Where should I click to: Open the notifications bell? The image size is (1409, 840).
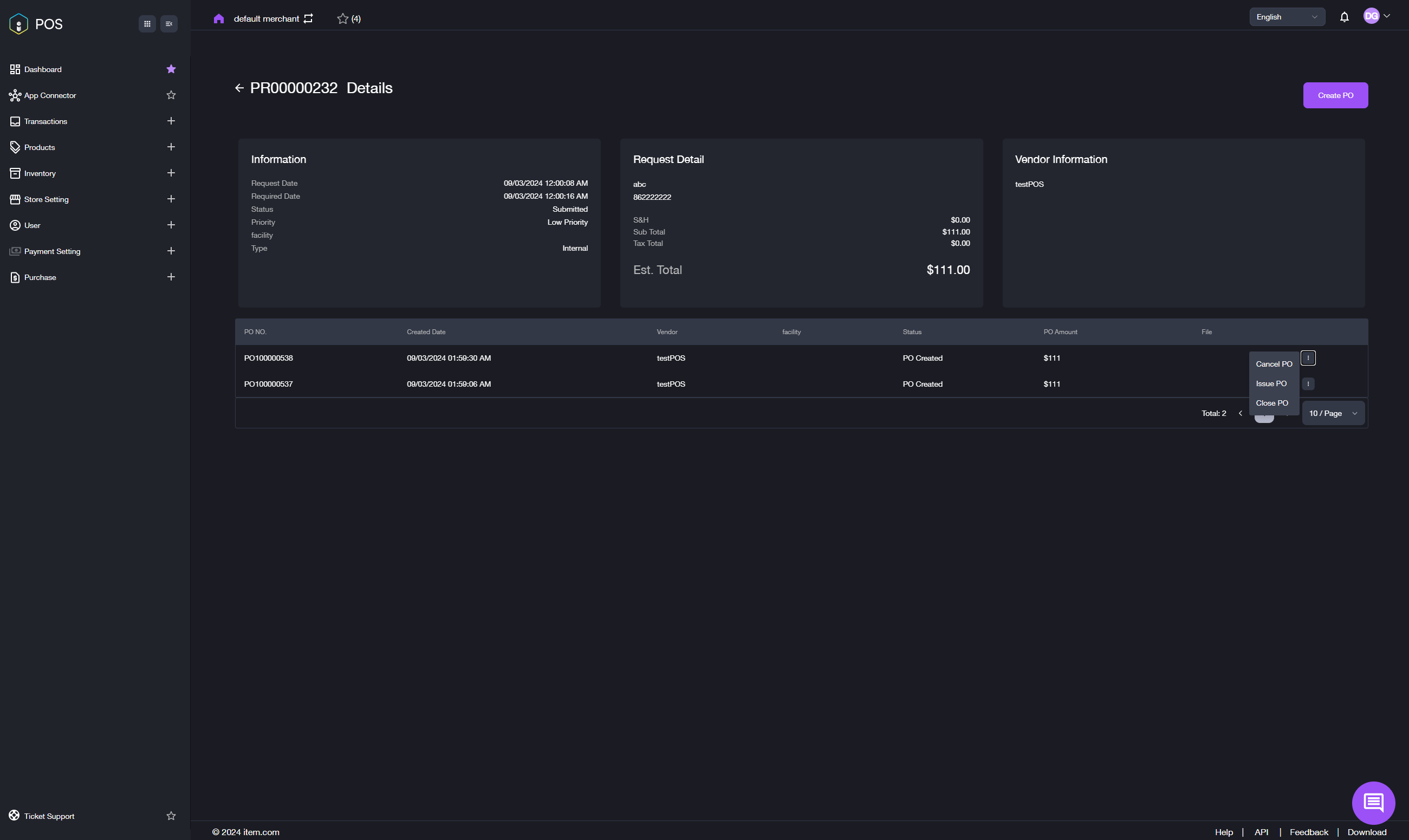click(x=1344, y=17)
